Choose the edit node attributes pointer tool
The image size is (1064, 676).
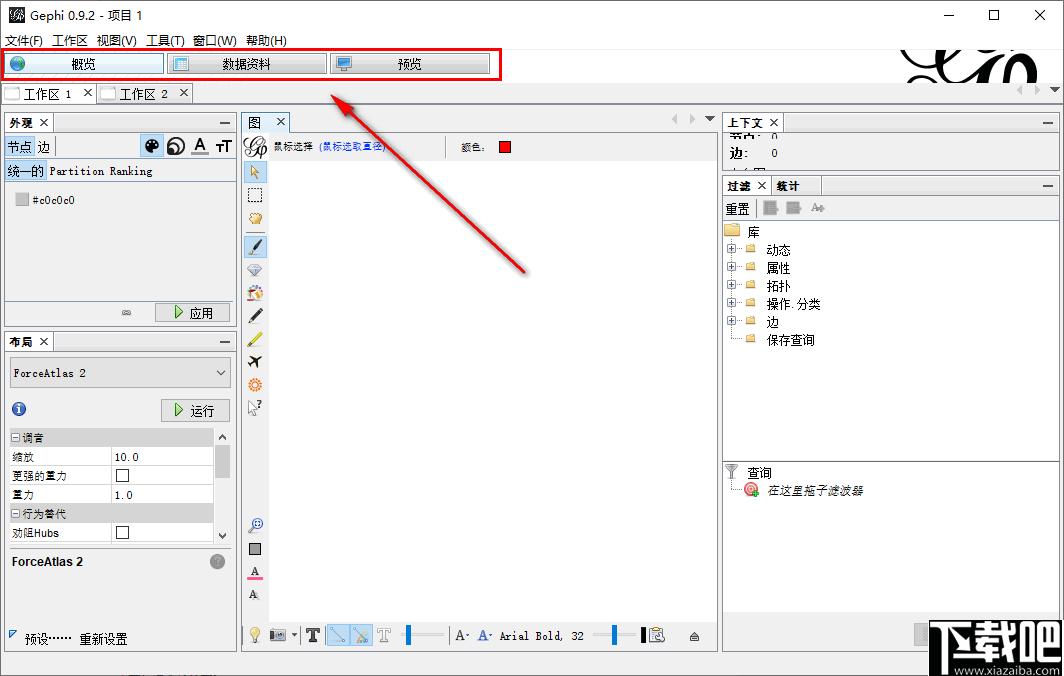click(255, 408)
